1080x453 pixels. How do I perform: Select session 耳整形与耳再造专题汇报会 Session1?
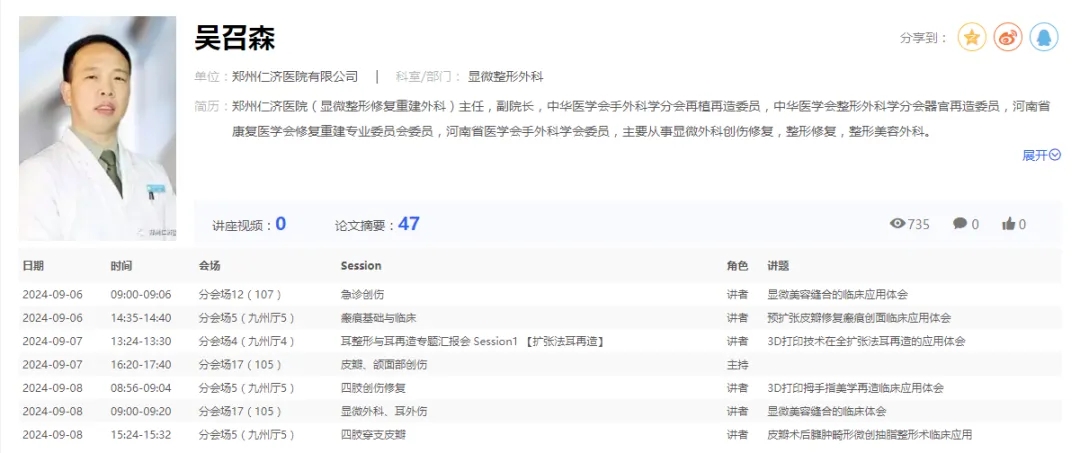click(x=472, y=341)
